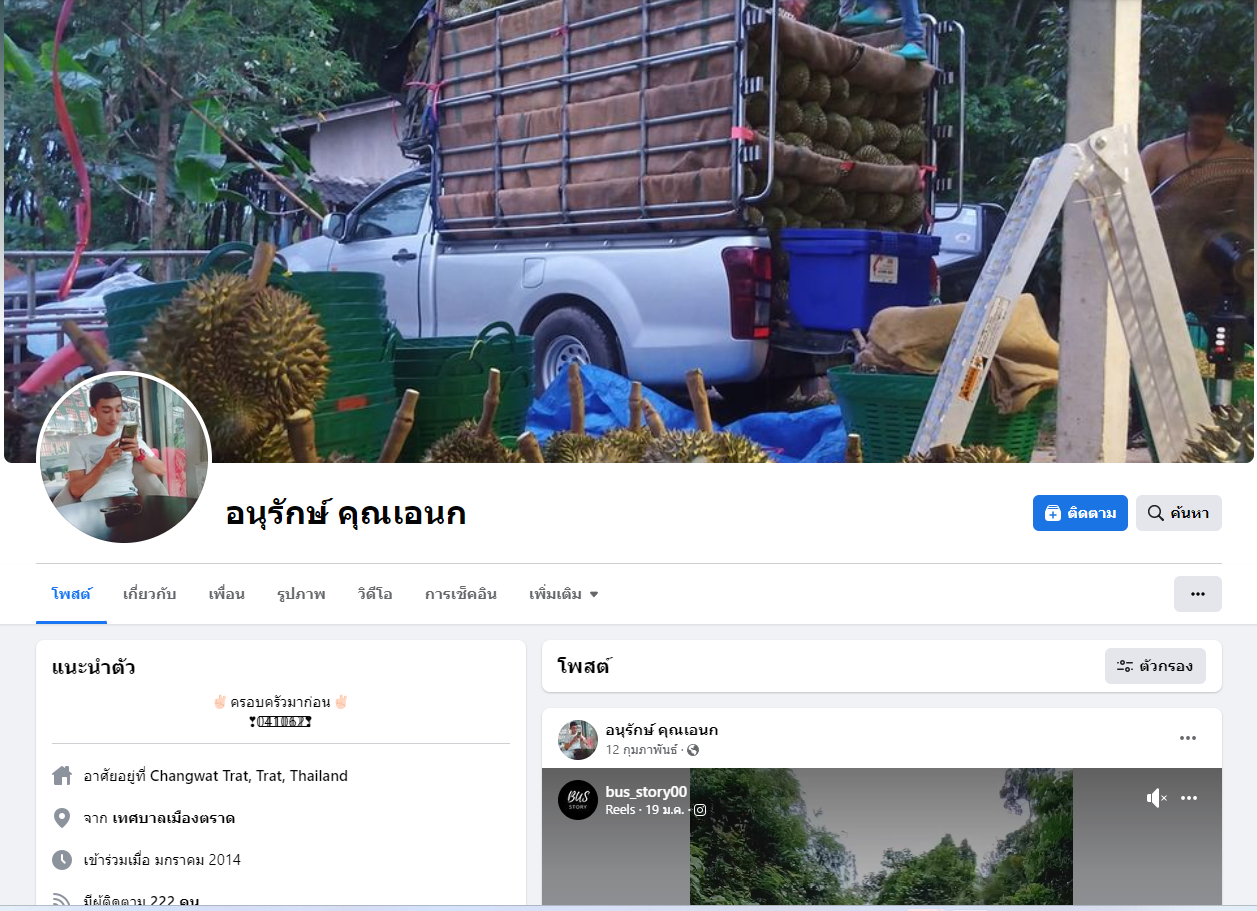Image resolution: width=1257 pixels, height=911 pixels.
Task: Click the โพสต์ heading in the posts card
Action: pyautogui.click(x=584, y=666)
